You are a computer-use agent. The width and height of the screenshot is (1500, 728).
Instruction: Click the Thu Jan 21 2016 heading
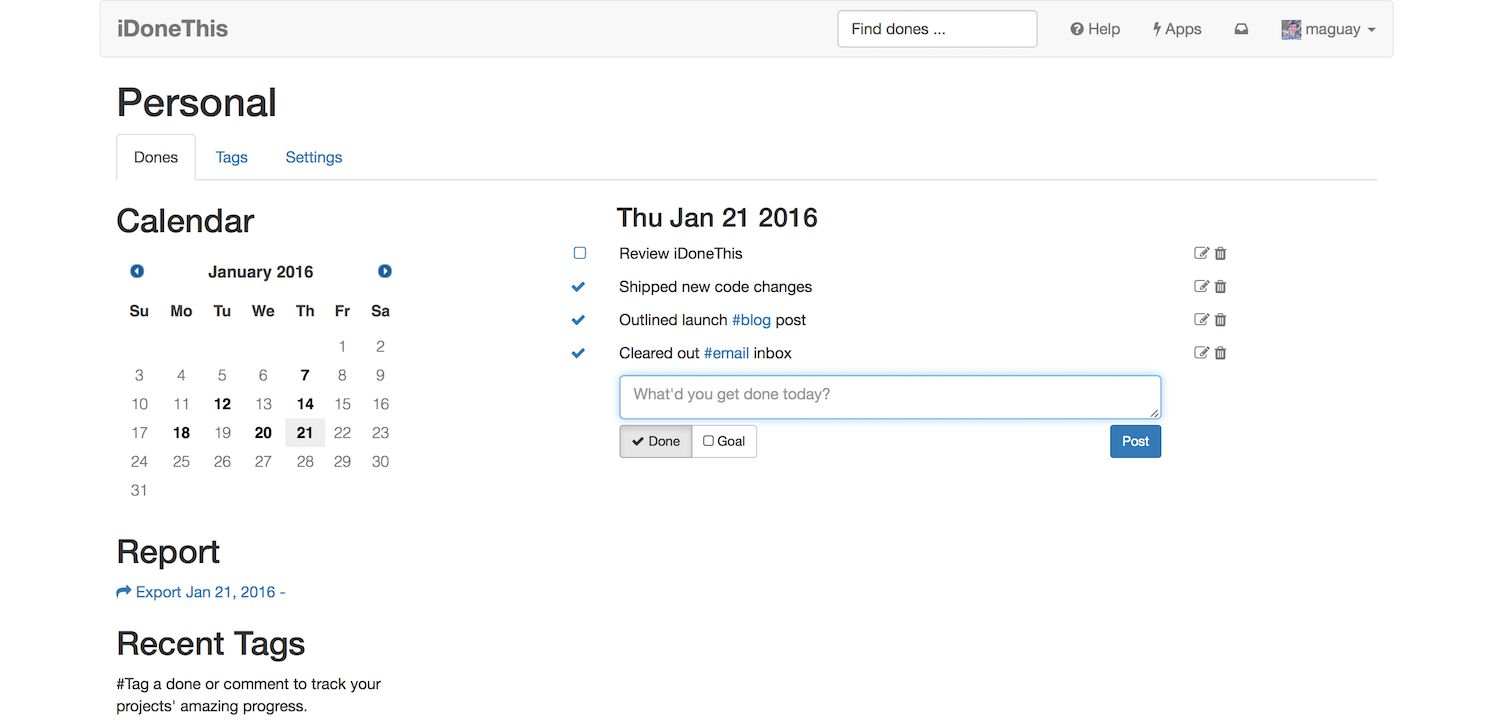pos(717,217)
